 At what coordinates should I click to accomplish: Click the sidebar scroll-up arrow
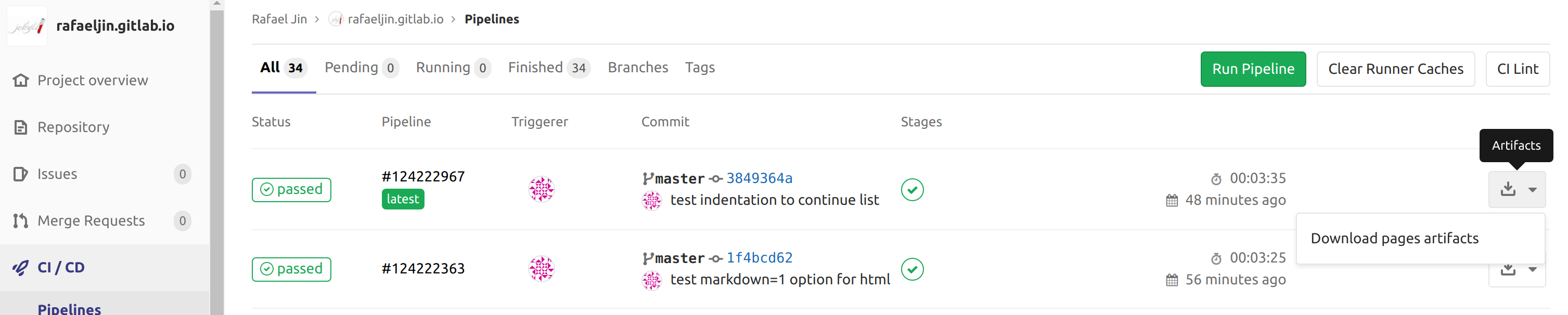point(217,4)
